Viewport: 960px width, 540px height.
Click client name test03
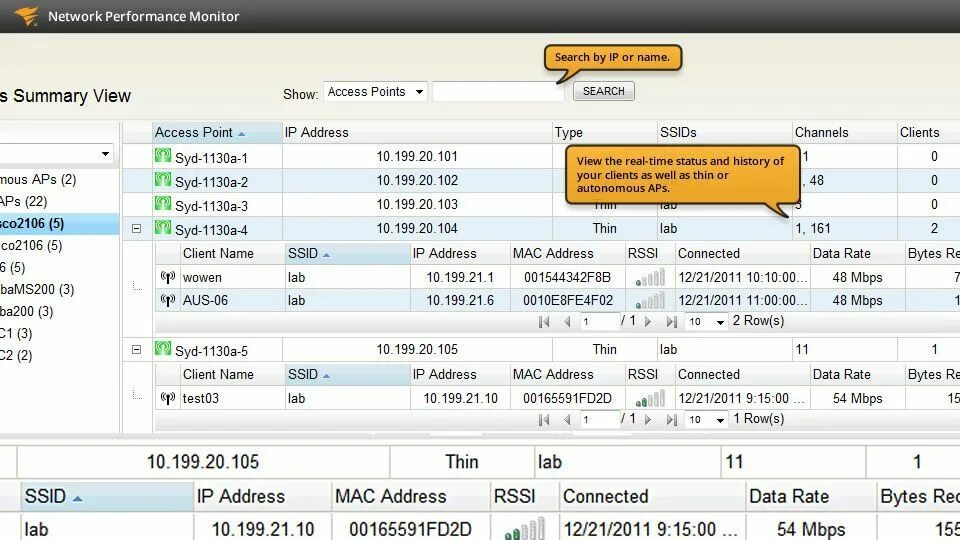tap(201, 399)
